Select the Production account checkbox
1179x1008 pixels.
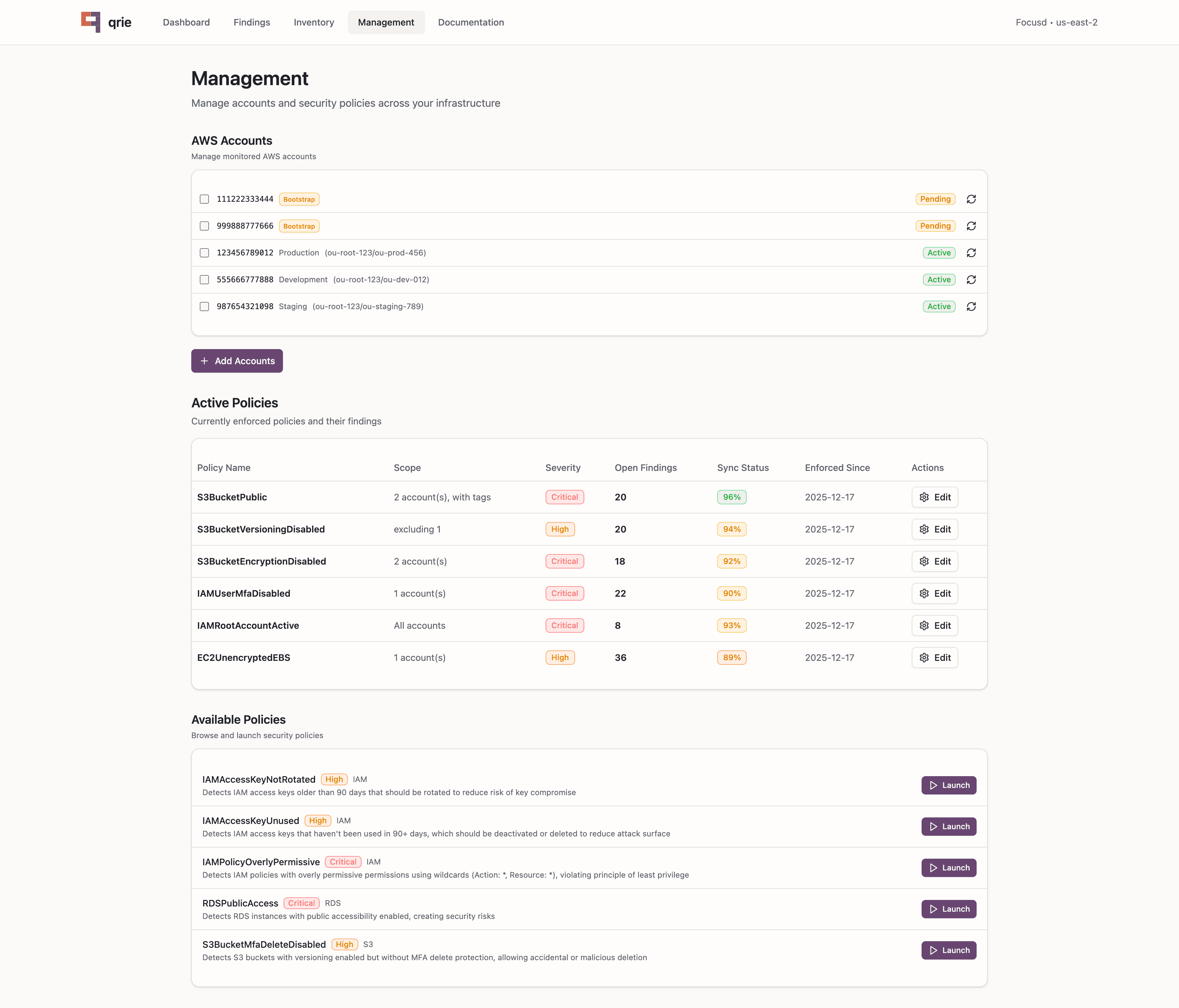coord(204,252)
